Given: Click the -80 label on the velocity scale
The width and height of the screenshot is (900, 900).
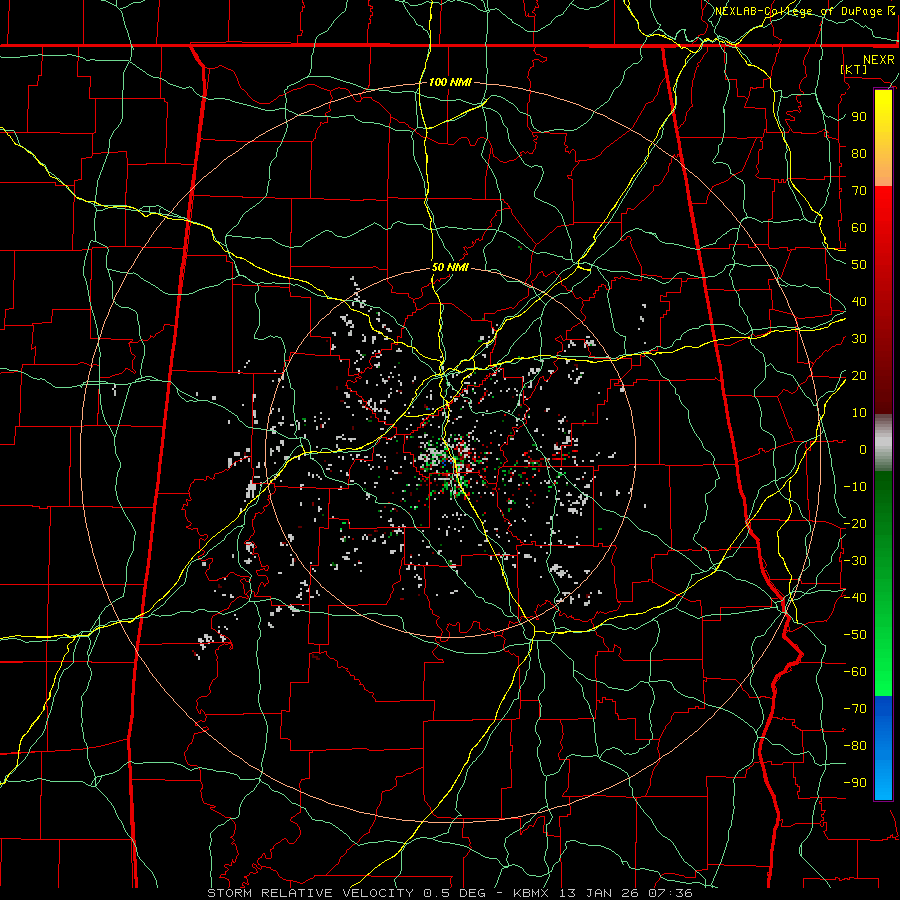Looking at the screenshot, I should coord(855,746).
